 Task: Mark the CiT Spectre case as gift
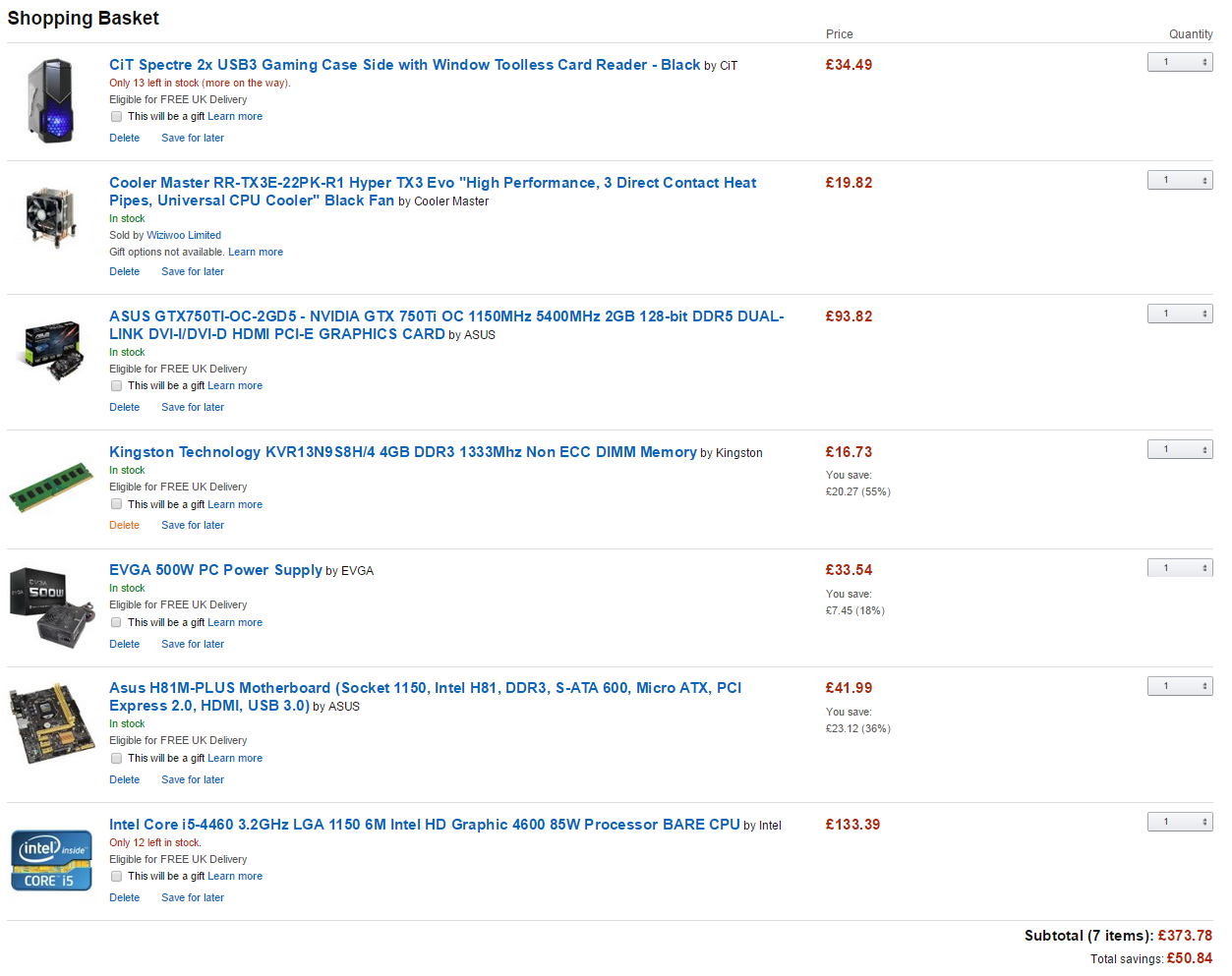coord(116,117)
